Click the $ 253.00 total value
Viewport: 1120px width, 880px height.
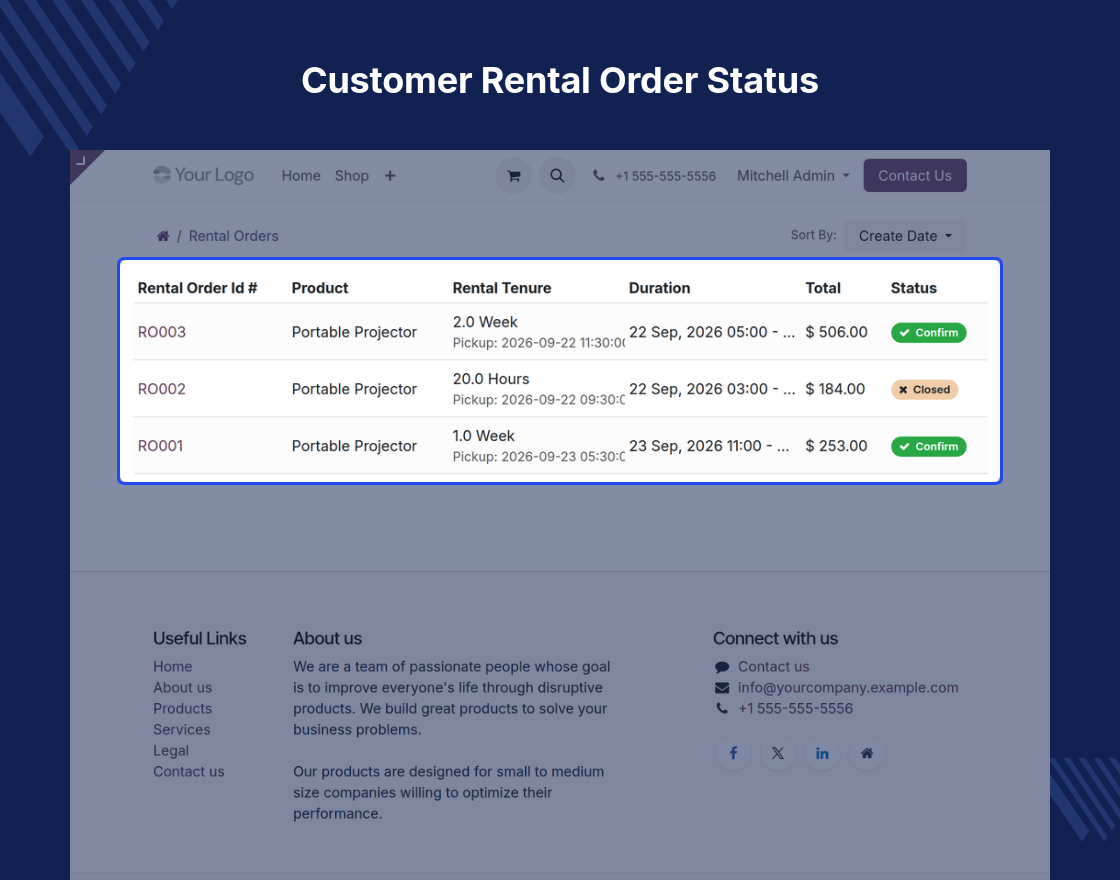tap(836, 446)
